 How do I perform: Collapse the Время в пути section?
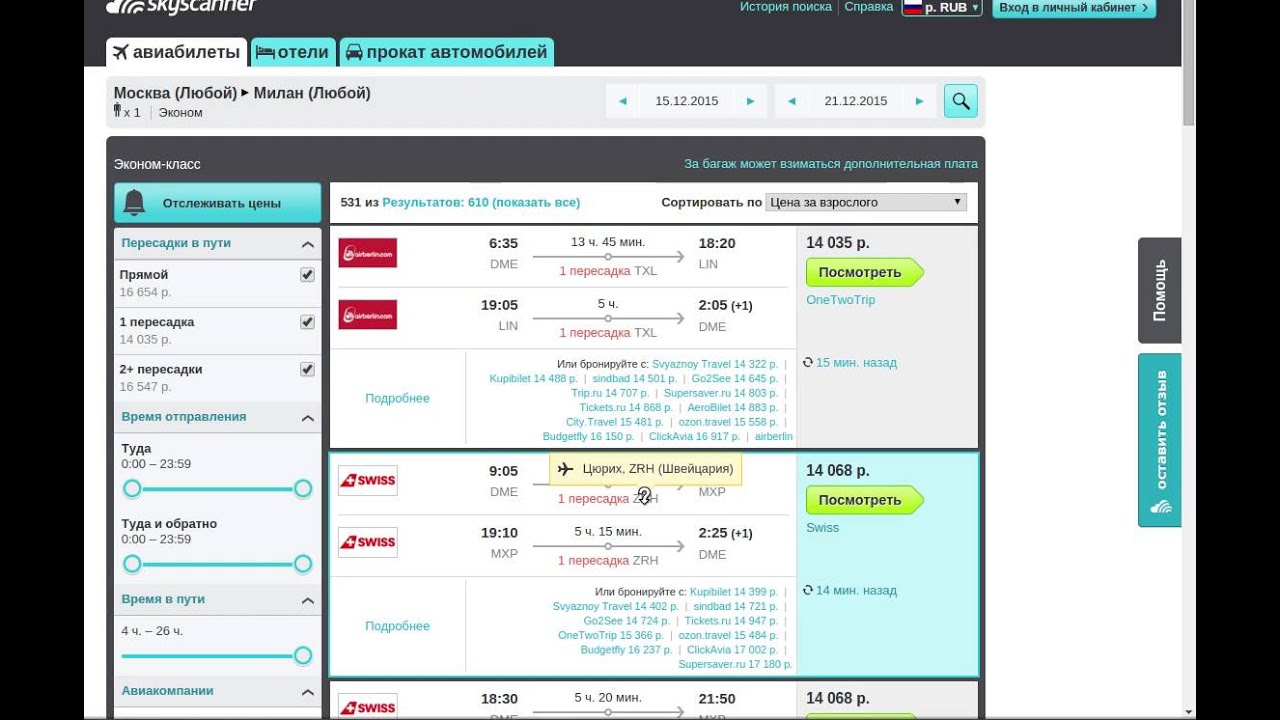[308, 600]
